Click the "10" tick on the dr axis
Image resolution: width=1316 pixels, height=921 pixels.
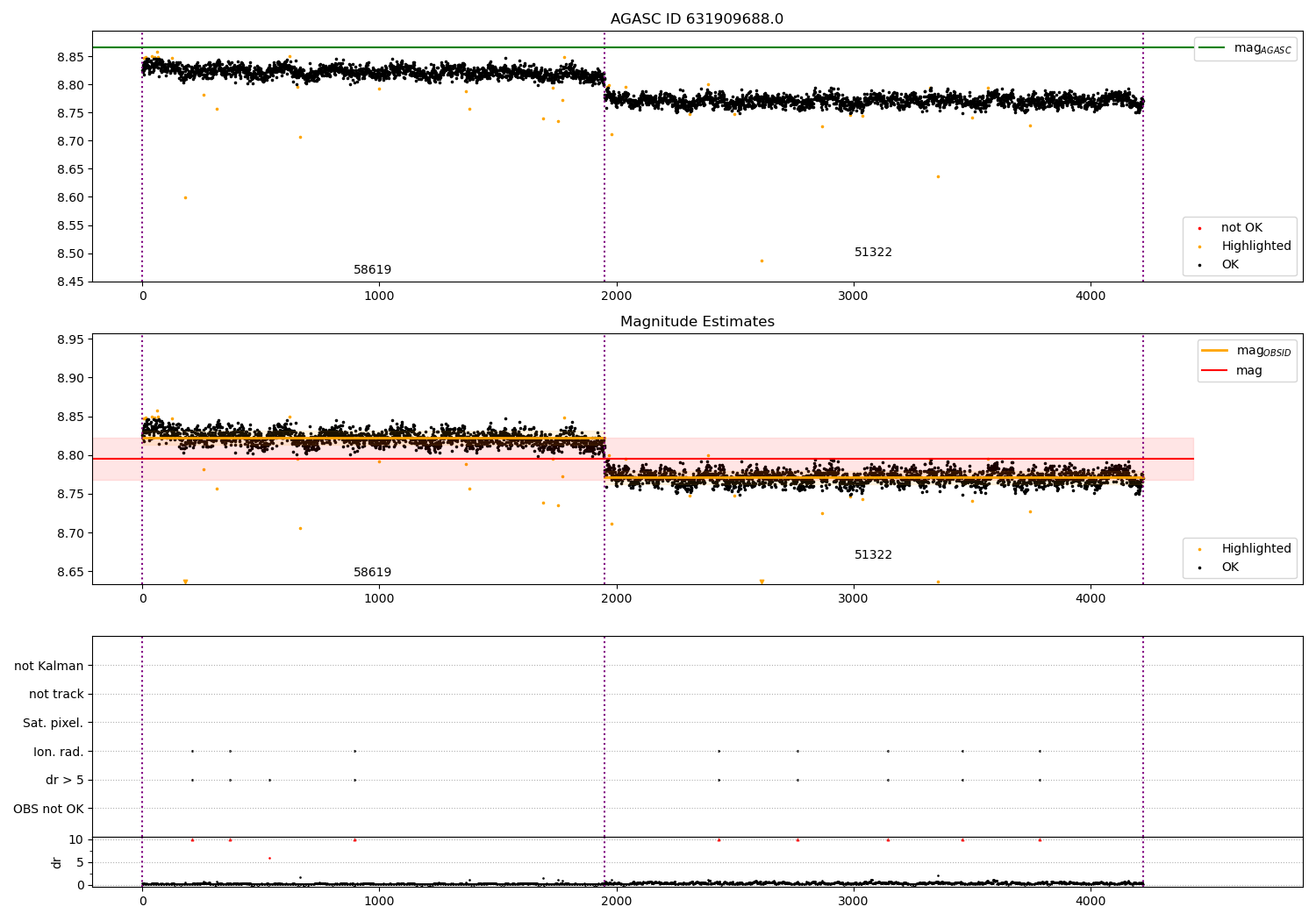pos(75,840)
